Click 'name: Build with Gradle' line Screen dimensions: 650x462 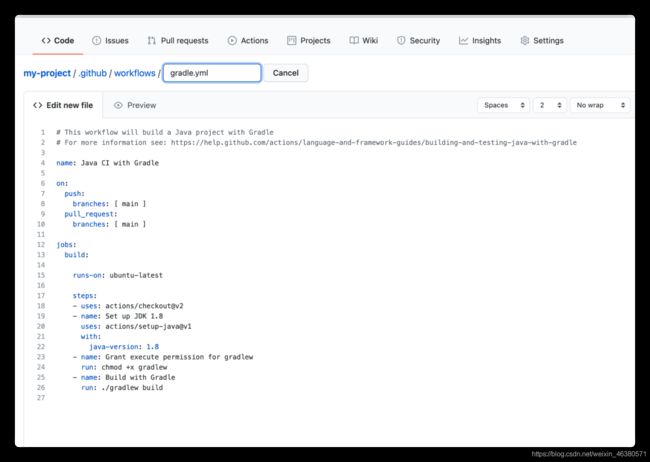[x=124, y=377]
